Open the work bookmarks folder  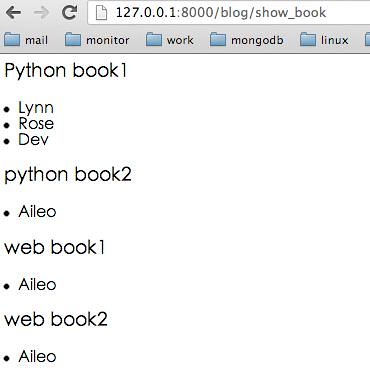[x=170, y=40]
